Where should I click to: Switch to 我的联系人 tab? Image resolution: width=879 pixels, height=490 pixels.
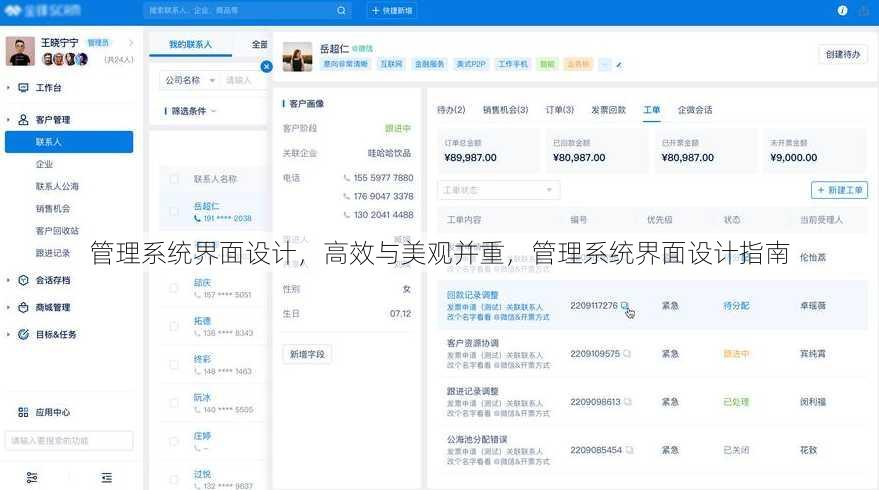[x=191, y=44]
